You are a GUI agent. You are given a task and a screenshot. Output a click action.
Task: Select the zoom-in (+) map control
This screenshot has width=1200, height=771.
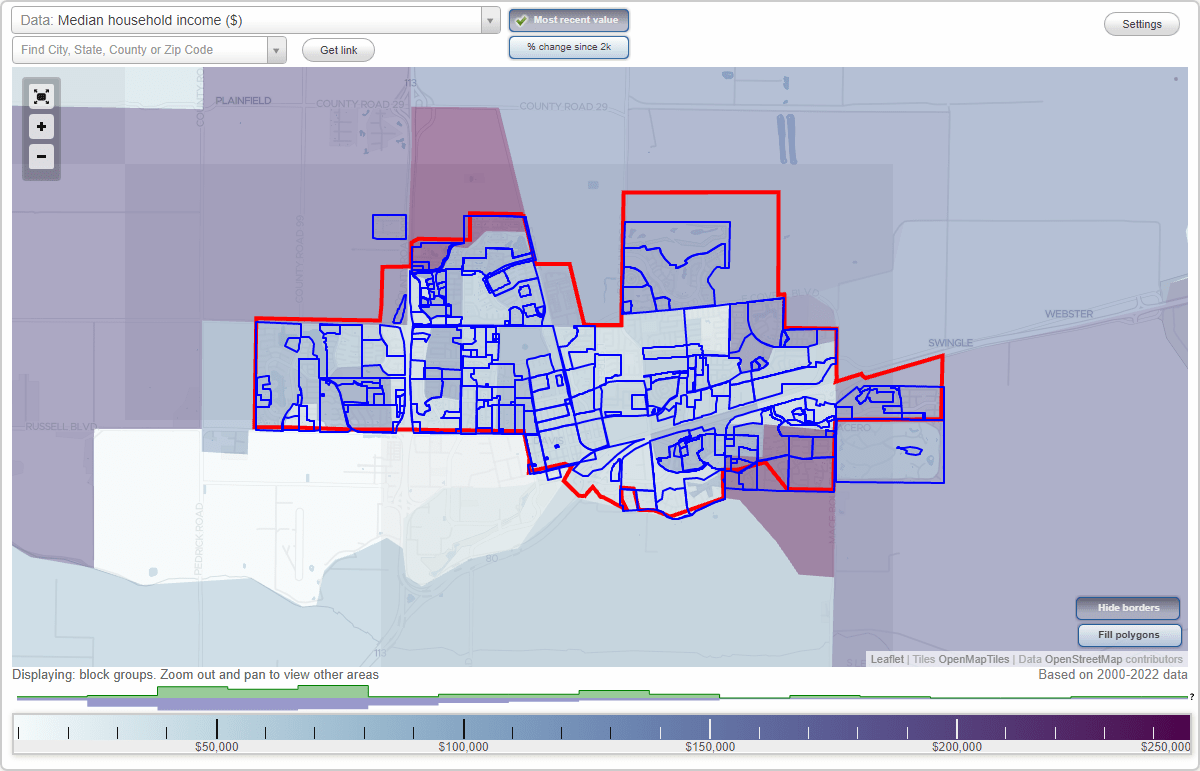point(41,127)
